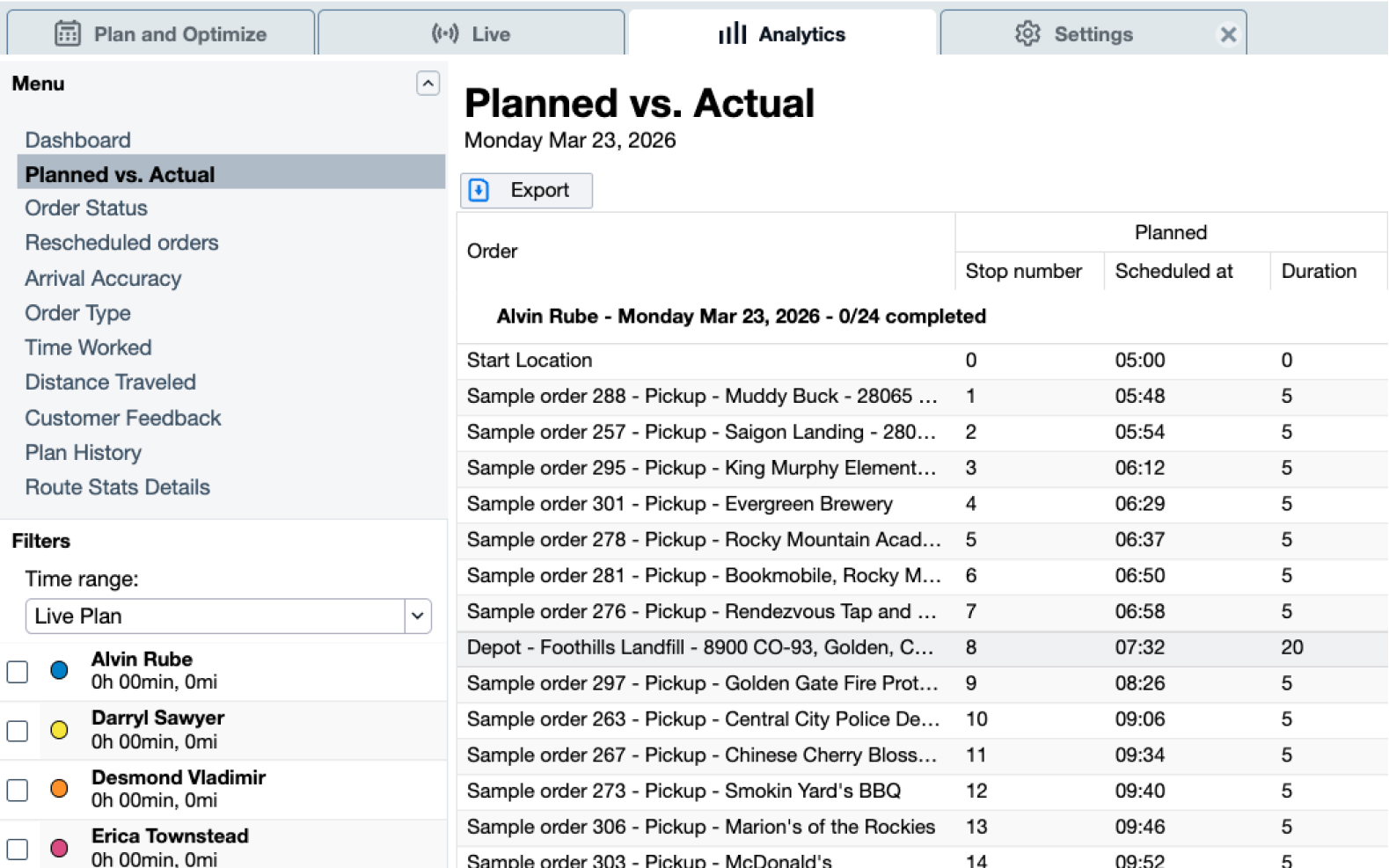Click the Live broadcast signal icon
The width and height of the screenshot is (1389, 868).
pyautogui.click(x=445, y=33)
